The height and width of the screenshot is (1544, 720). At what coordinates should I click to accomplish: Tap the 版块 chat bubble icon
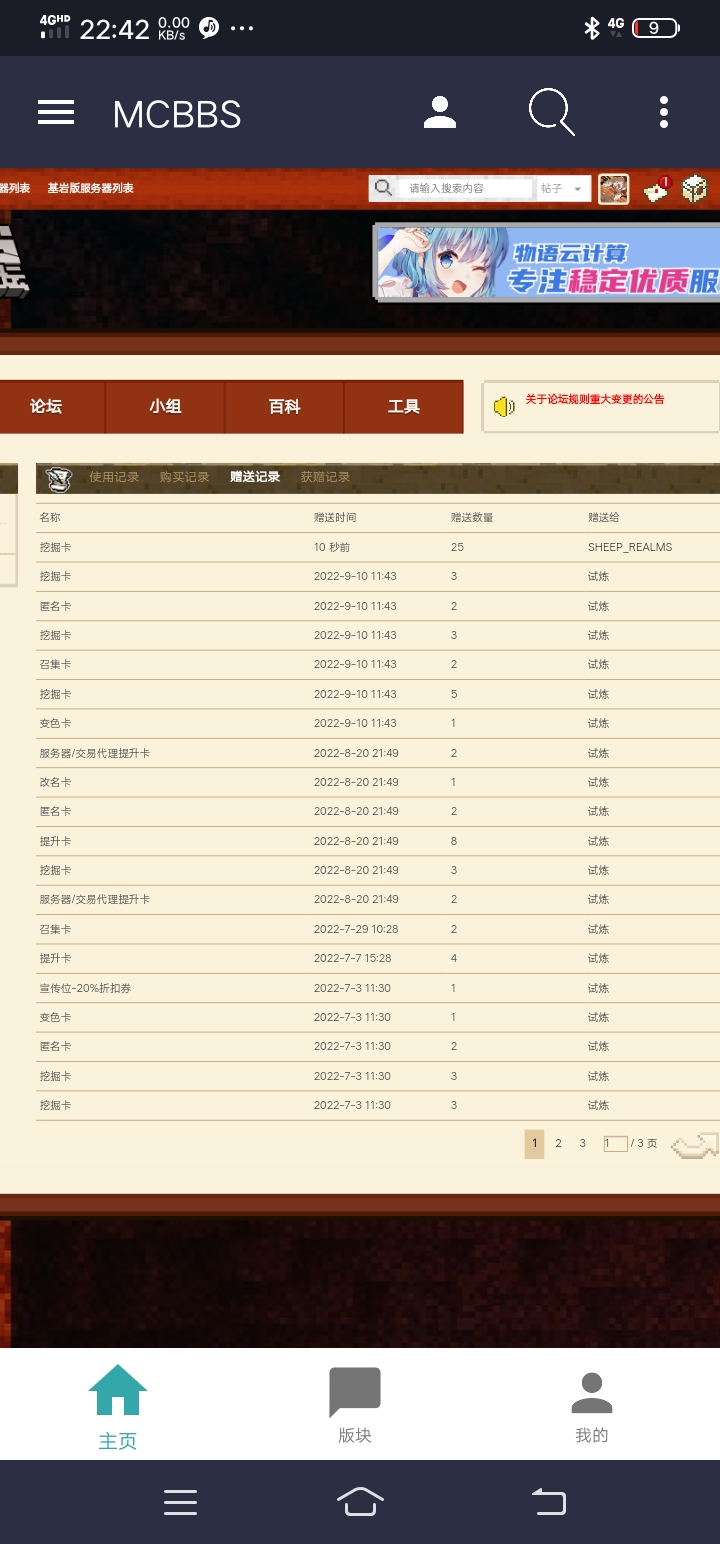(355, 1392)
